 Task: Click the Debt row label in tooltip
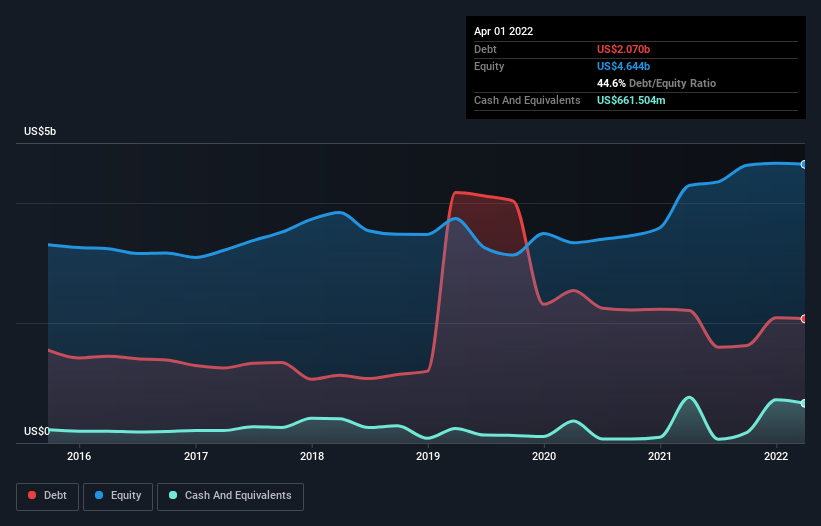point(485,49)
